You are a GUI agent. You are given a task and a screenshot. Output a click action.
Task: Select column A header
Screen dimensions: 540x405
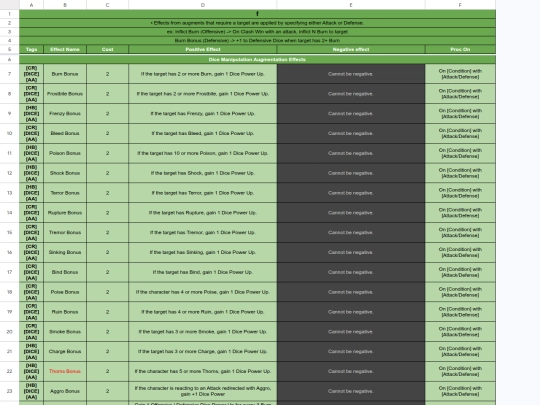coord(31,5)
